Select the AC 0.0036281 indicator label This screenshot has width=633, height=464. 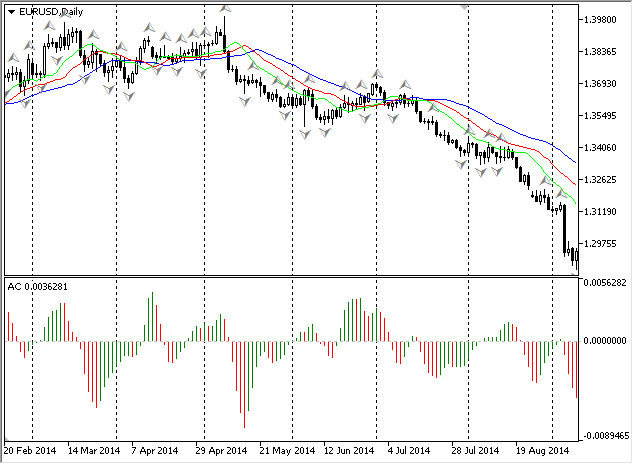pyautogui.click(x=38, y=287)
